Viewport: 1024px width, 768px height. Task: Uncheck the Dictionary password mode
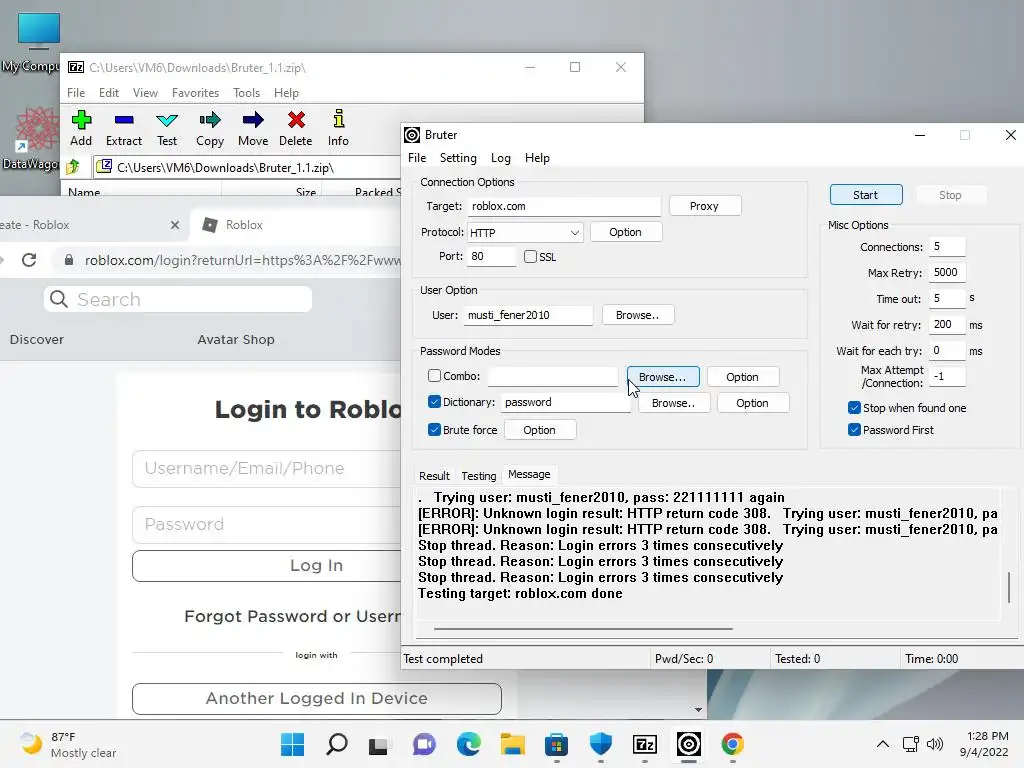tap(434, 402)
